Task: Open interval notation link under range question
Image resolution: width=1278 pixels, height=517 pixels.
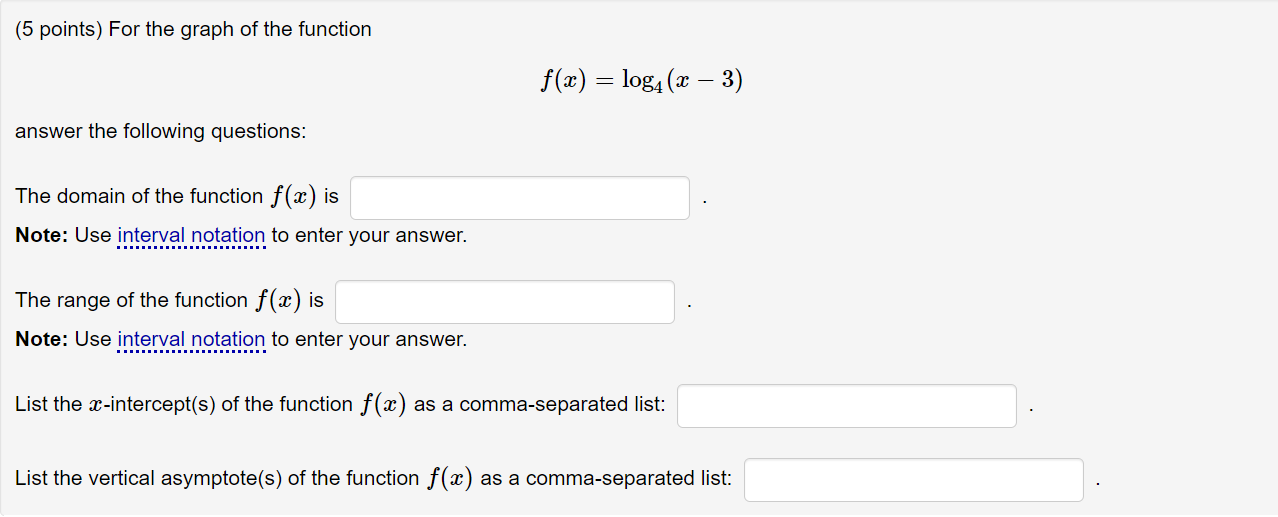Action: 191,340
